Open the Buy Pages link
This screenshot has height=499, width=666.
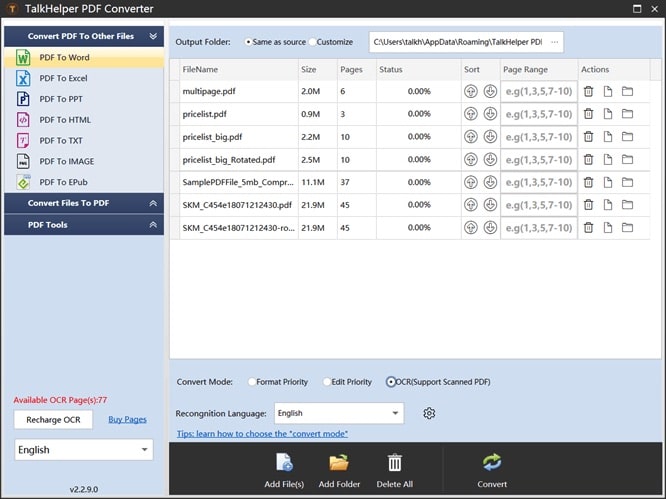tap(127, 419)
